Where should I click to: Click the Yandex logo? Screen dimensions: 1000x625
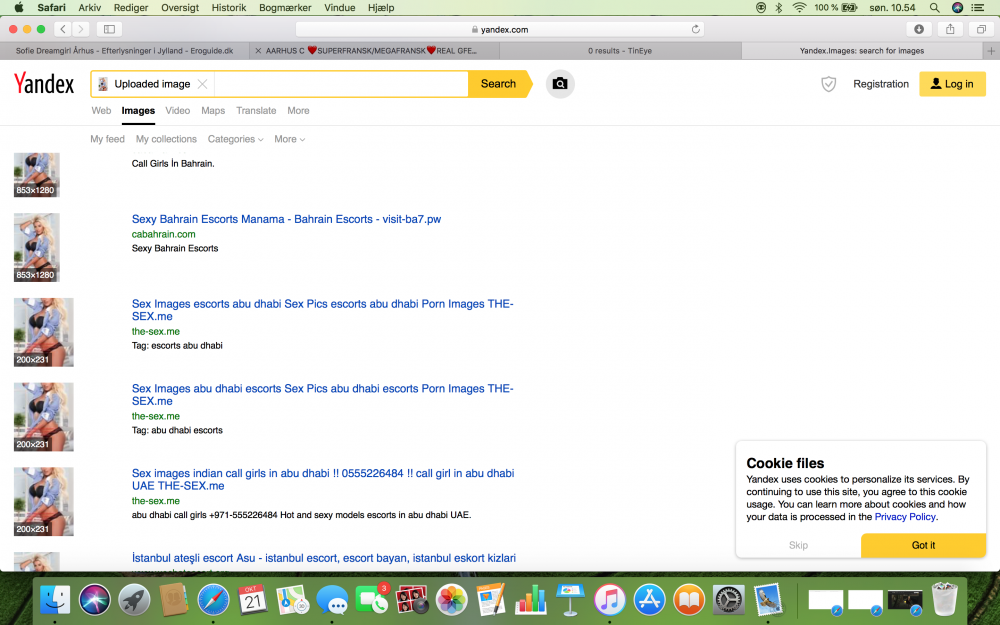tap(44, 84)
